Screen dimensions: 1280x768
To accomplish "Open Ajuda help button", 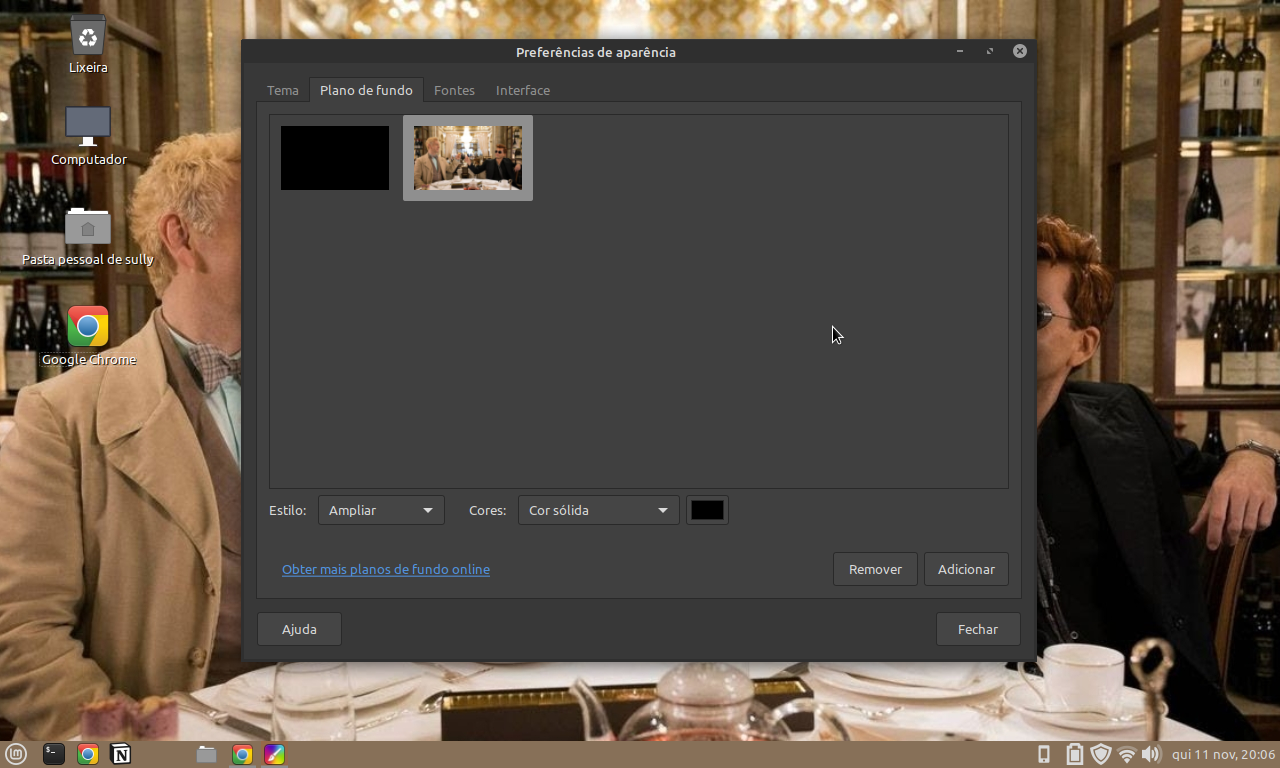I will click(x=299, y=629).
